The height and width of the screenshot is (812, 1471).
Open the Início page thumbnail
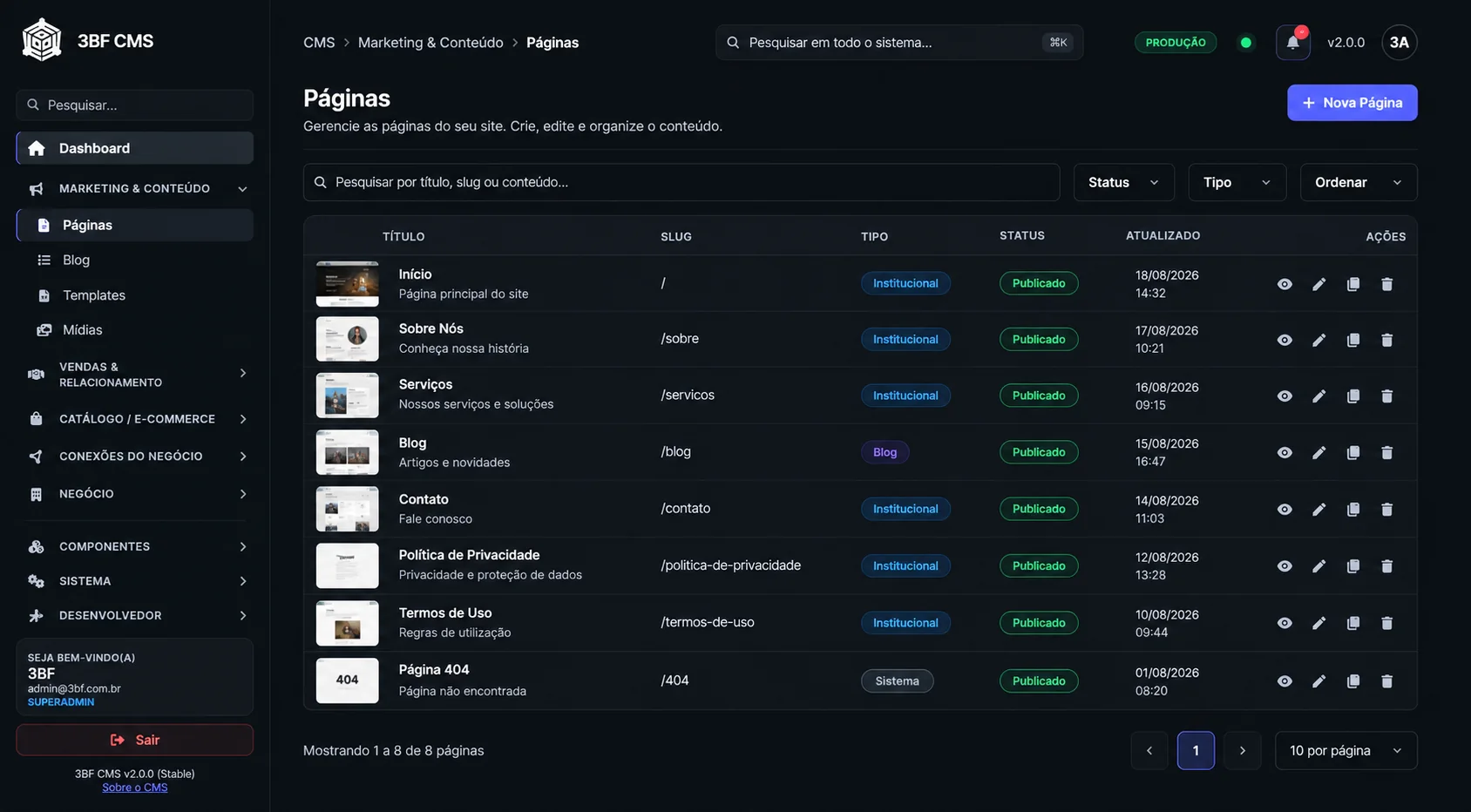(x=347, y=284)
